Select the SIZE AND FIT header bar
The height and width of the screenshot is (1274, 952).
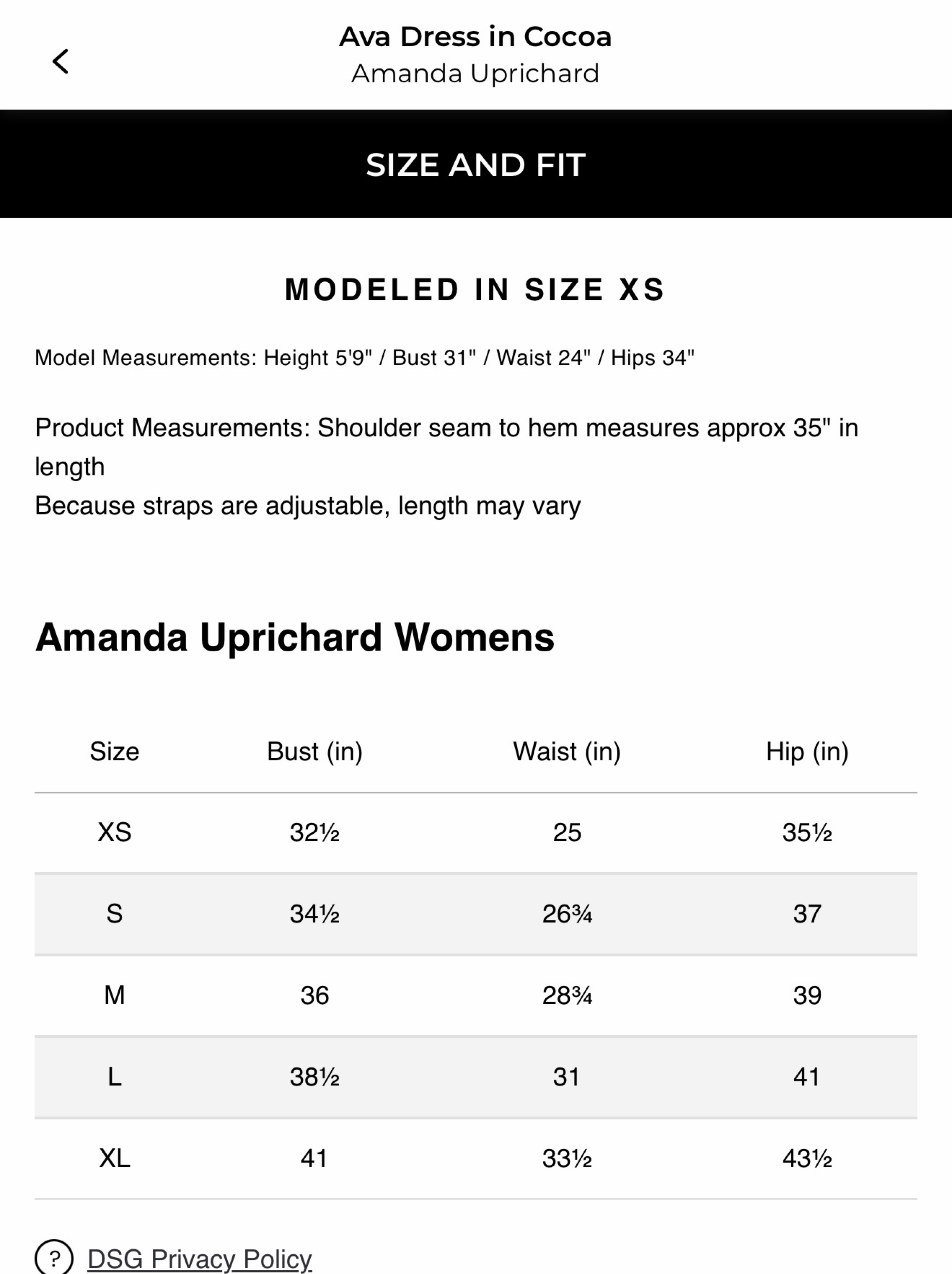pos(476,164)
